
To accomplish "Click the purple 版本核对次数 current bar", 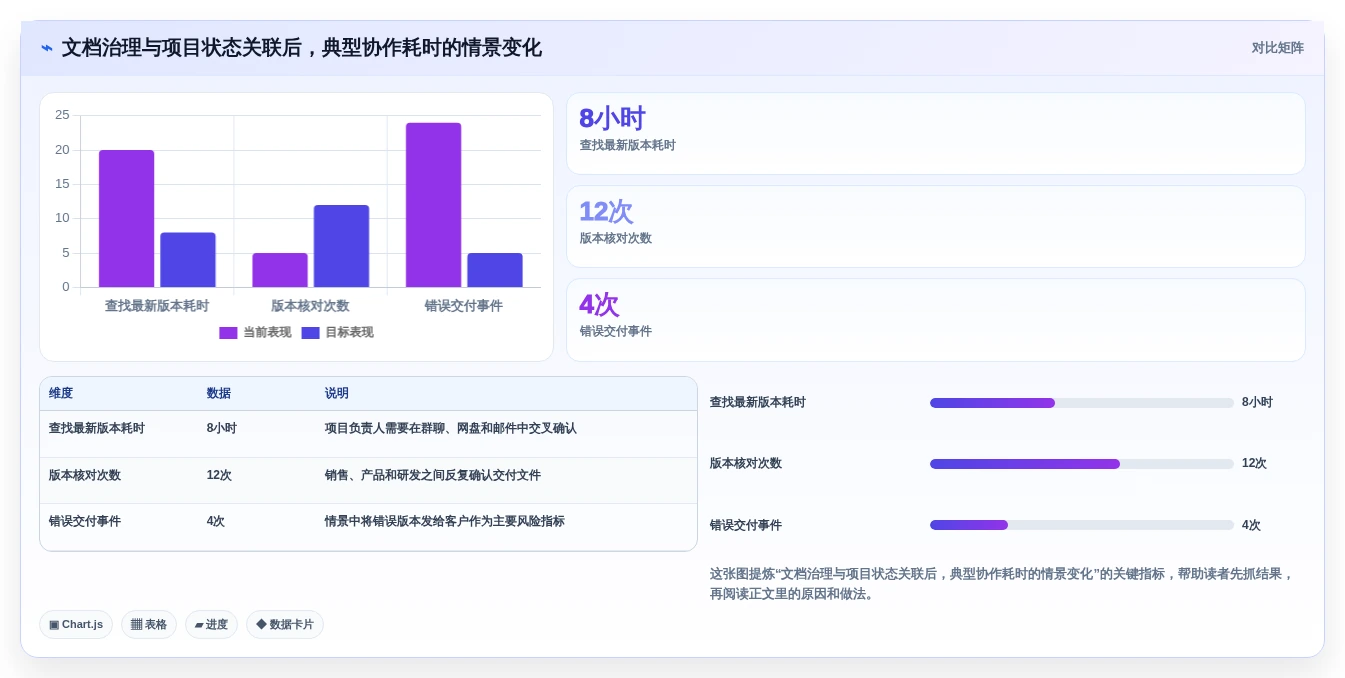I will click(x=280, y=270).
